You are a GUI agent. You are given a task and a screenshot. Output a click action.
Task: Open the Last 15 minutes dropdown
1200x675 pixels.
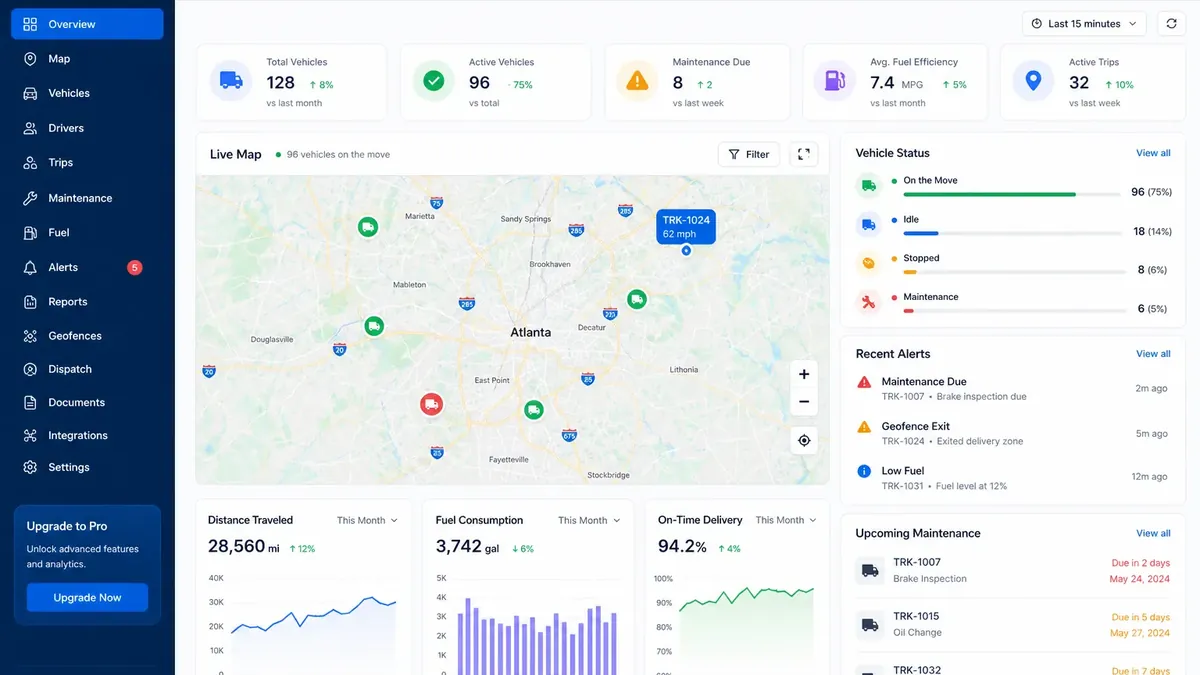(1084, 24)
